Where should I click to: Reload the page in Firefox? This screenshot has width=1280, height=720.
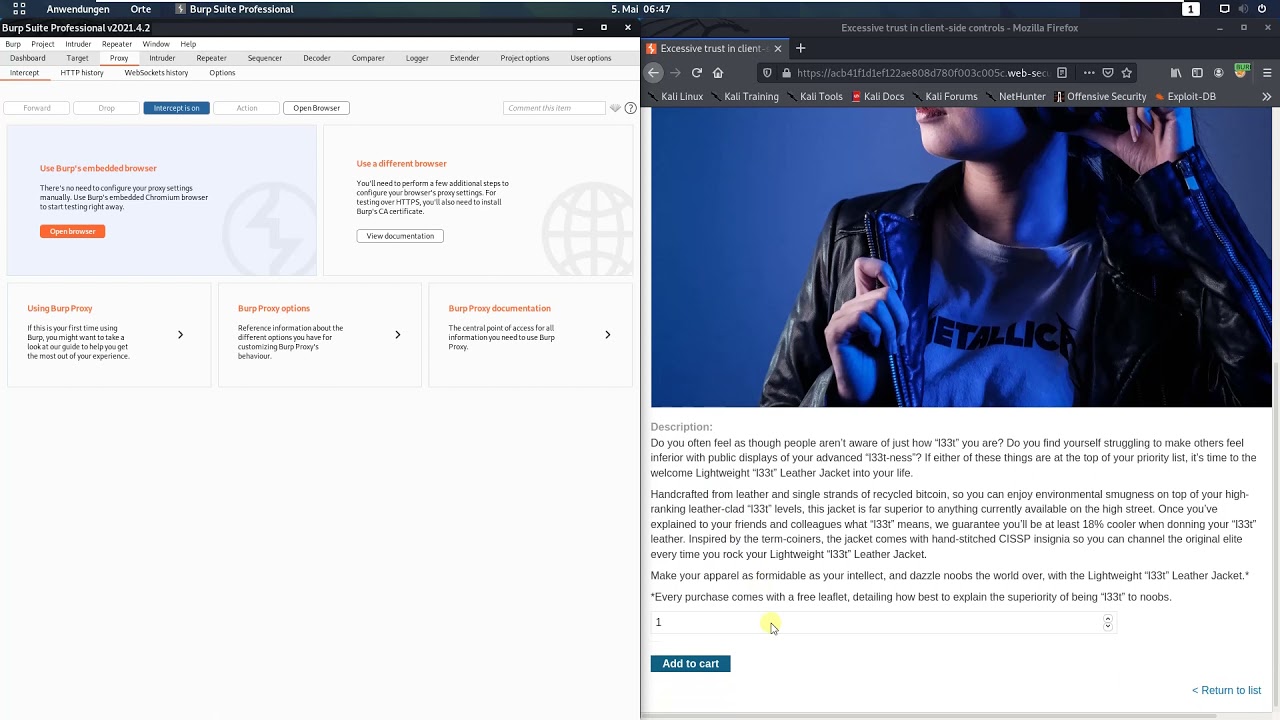[697, 73]
